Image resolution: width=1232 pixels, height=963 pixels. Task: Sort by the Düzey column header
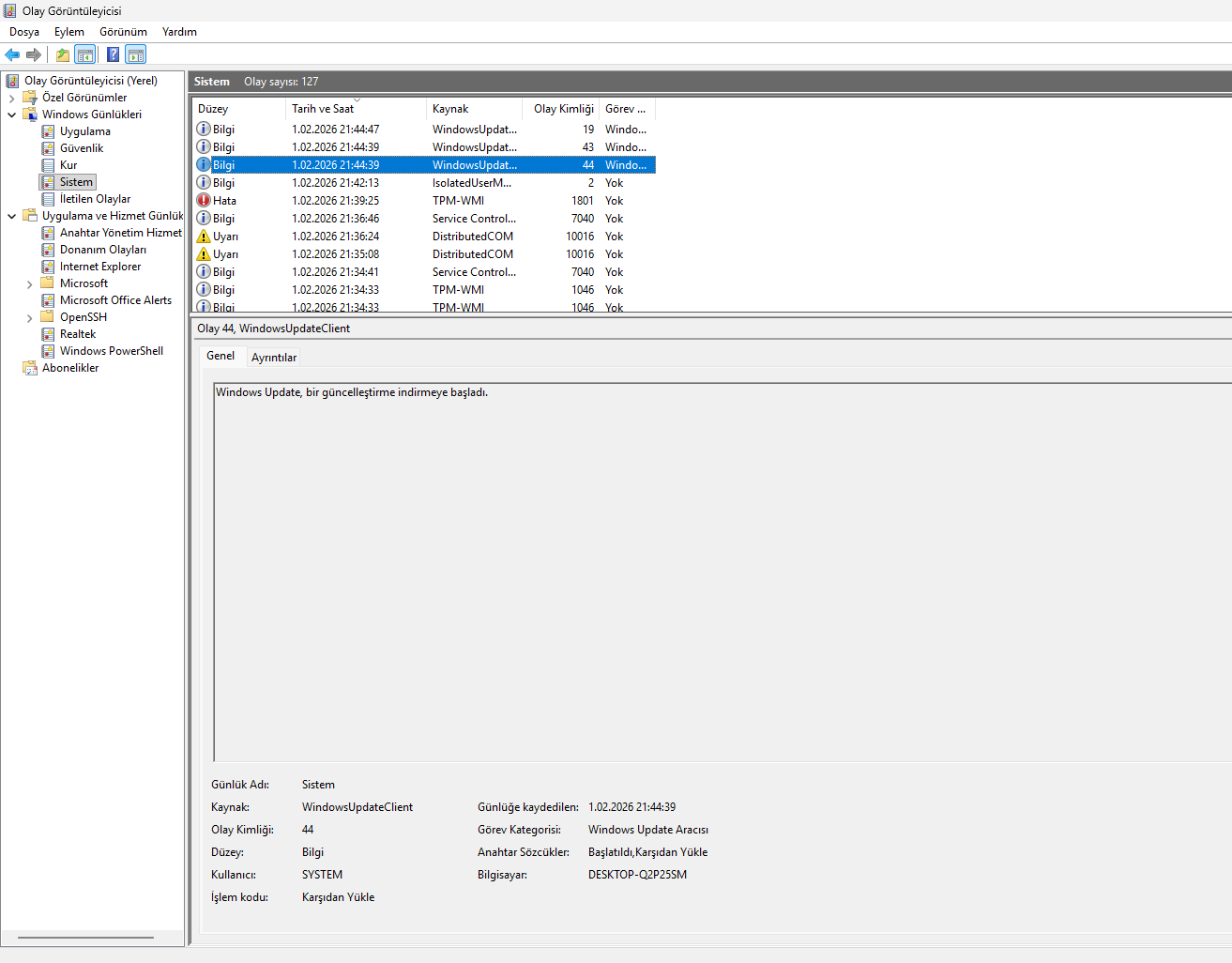point(238,109)
